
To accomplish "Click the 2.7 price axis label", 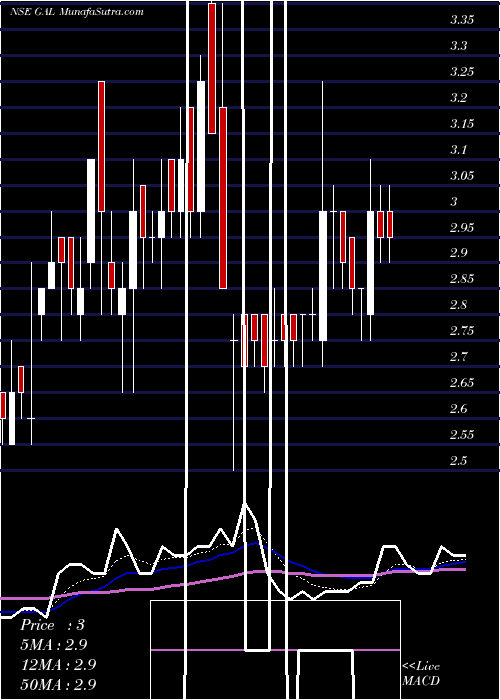I will tap(459, 357).
